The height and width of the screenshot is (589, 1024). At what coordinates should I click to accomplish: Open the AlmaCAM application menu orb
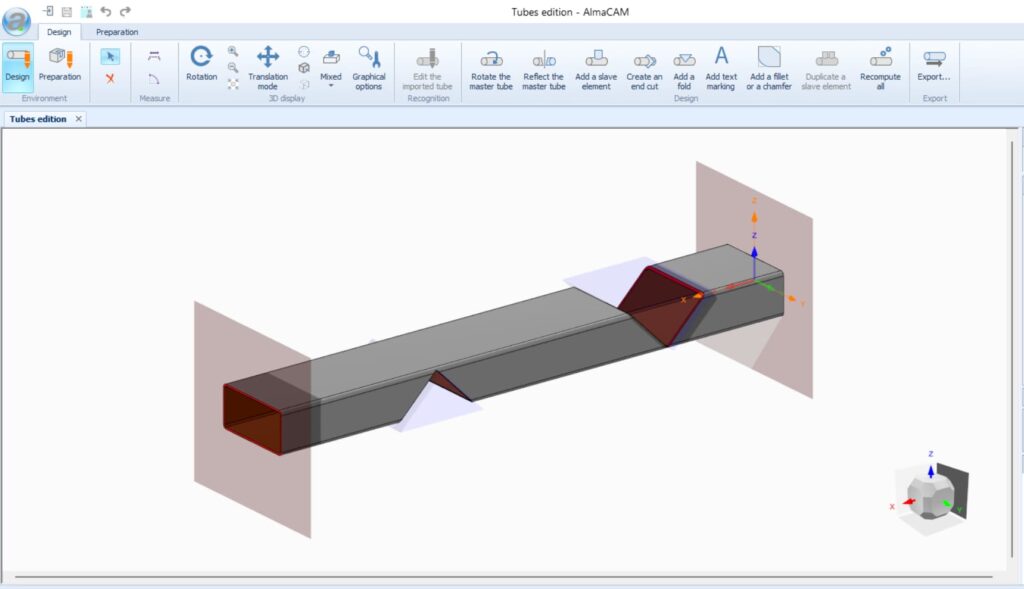(x=16, y=19)
